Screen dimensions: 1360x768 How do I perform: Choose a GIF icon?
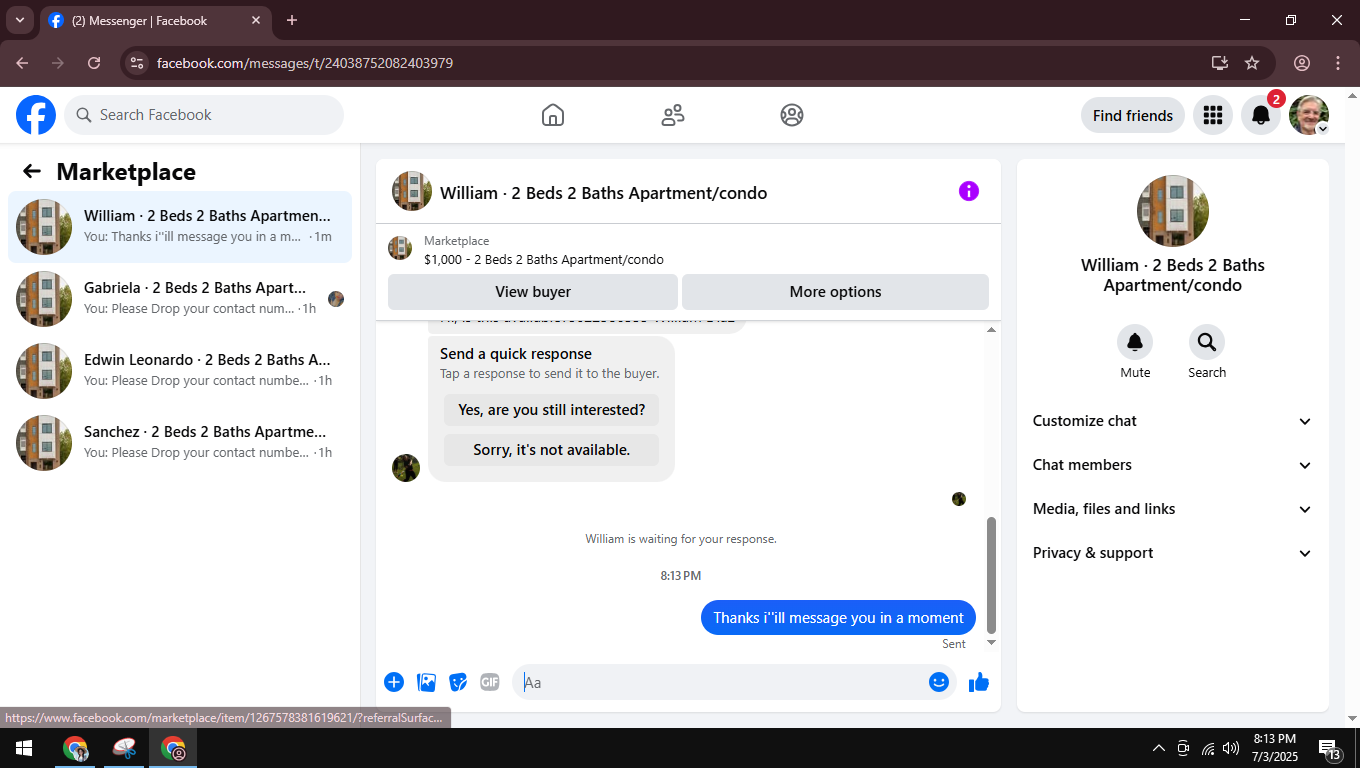pyautogui.click(x=489, y=682)
